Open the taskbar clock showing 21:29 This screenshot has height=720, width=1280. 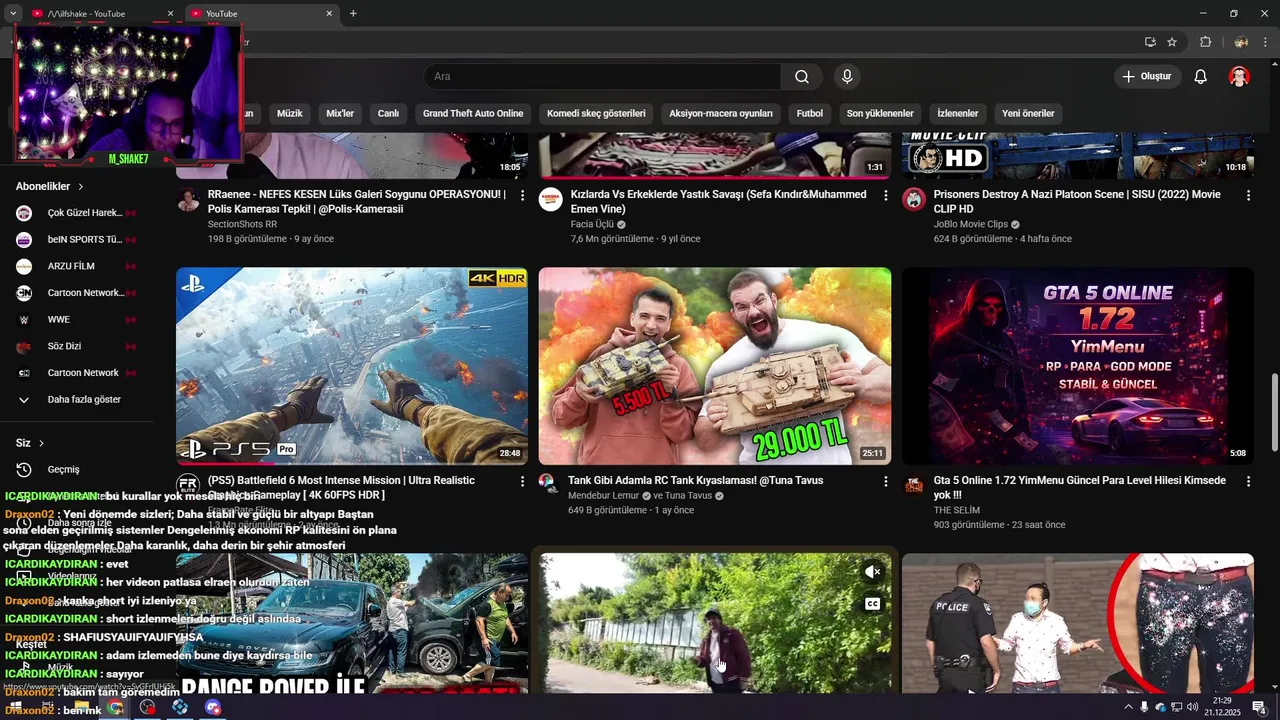pos(1222,707)
